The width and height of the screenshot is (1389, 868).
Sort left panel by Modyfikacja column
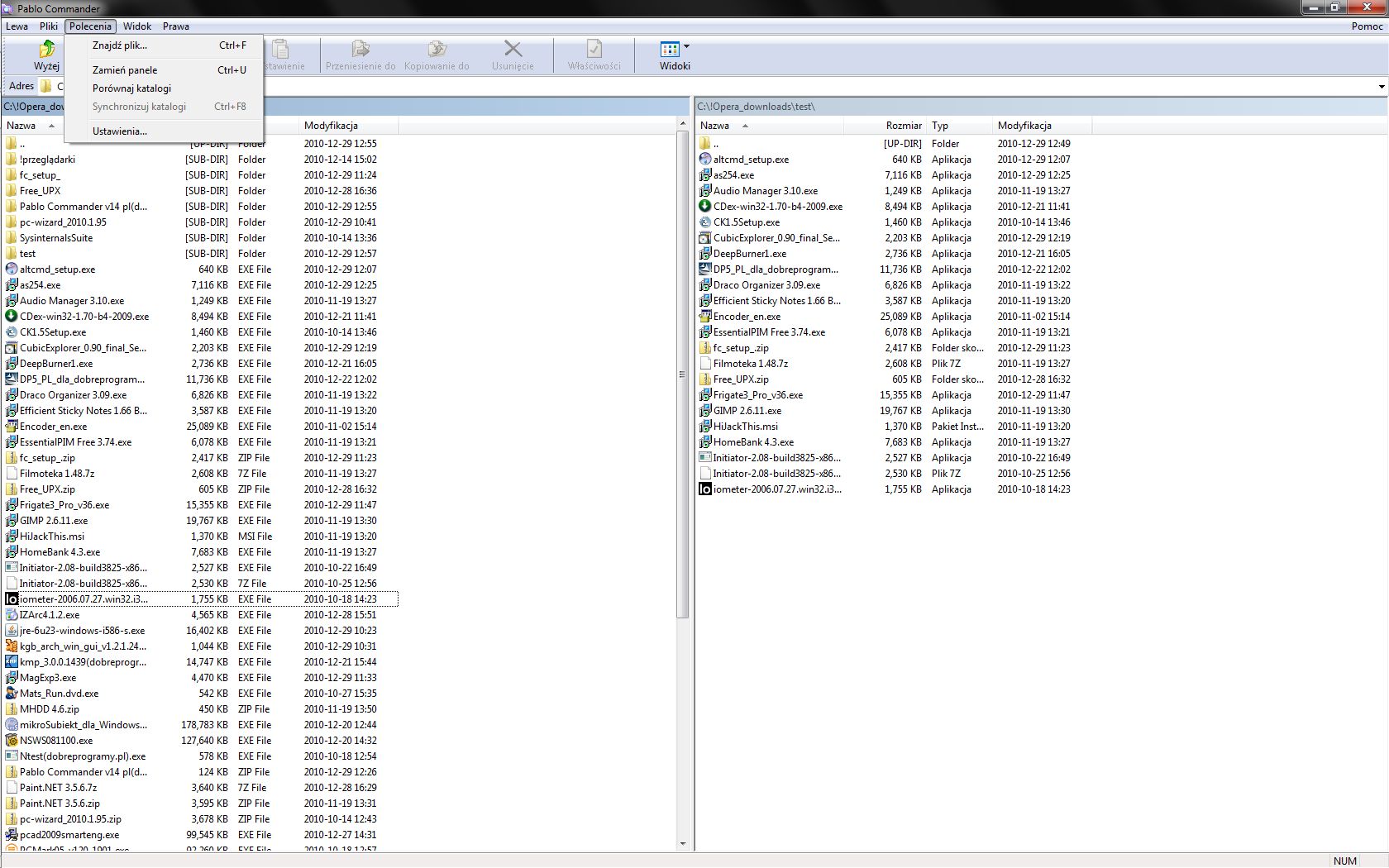point(348,126)
